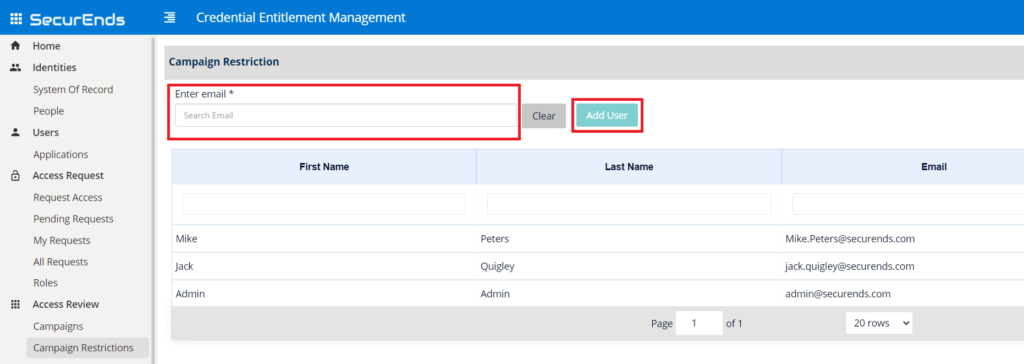Screen dimensions: 1024x364
Task: Click the Add User button
Action: (607, 116)
